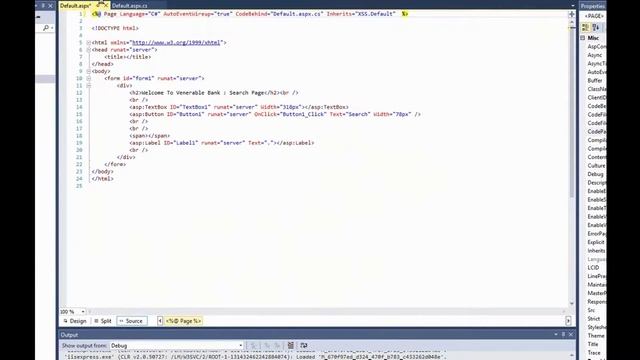Click the asp:Button Button1 line in code
Image resolution: width=640 pixels, height=360 pixels.
[x=275, y=114]
